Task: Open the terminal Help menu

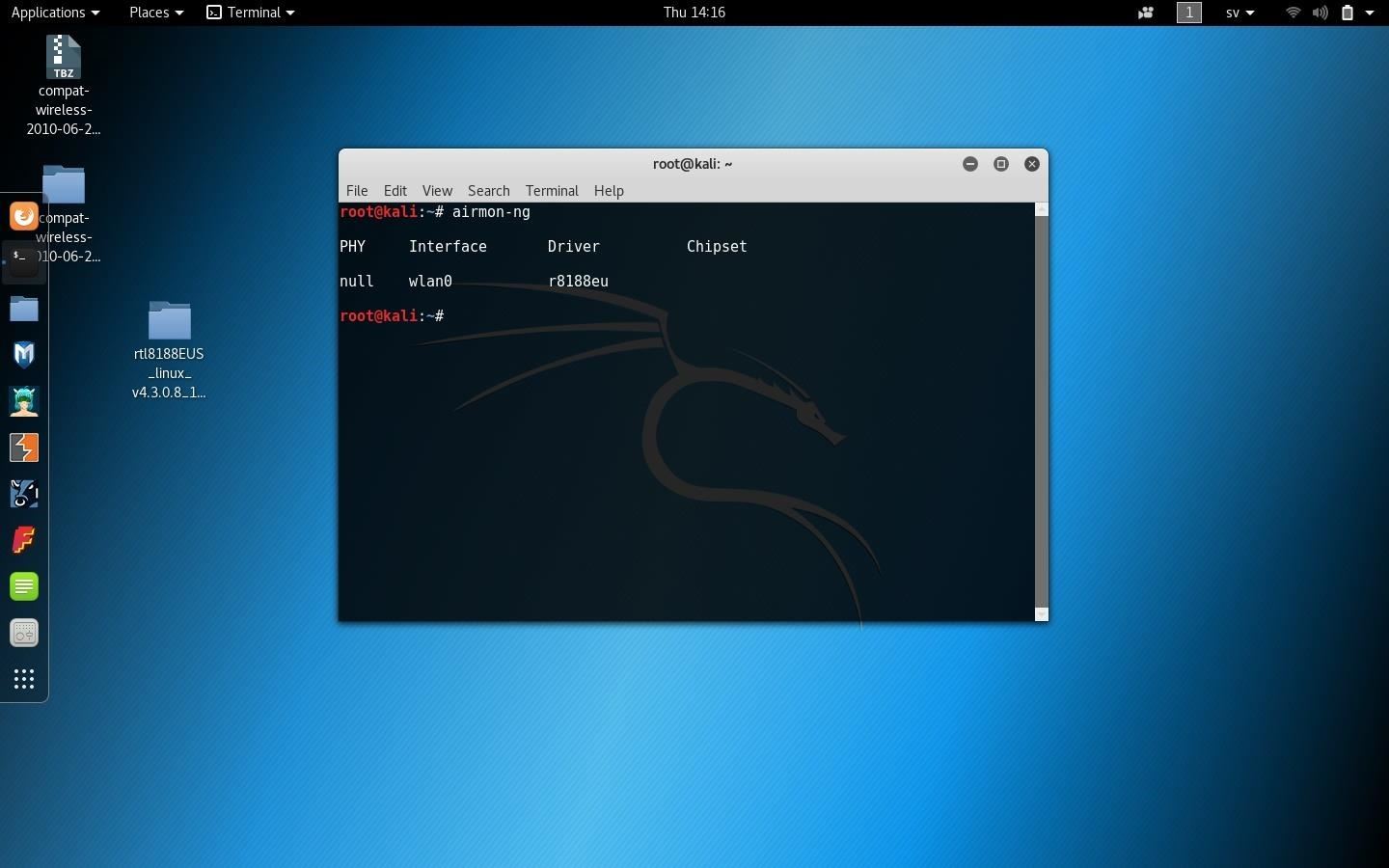Action: pos(609,191)
